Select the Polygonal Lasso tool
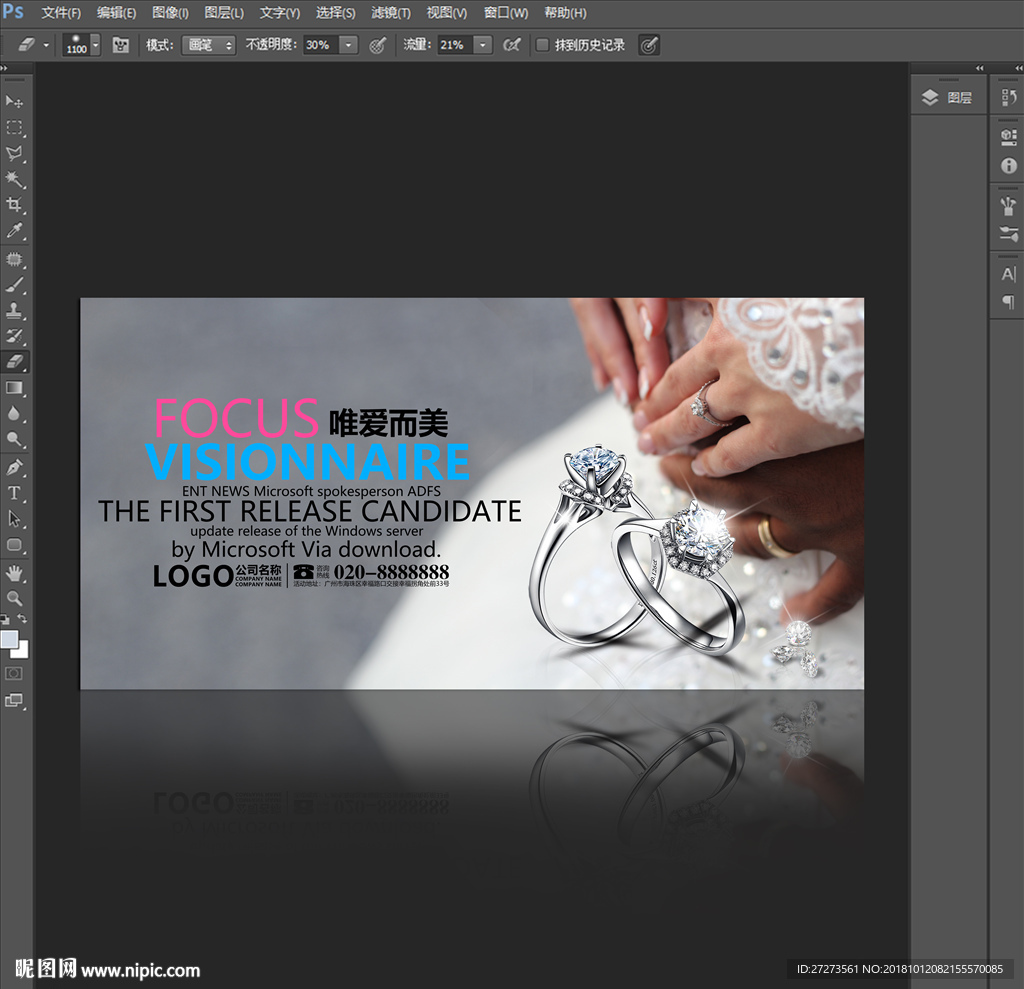 [14, 154]
